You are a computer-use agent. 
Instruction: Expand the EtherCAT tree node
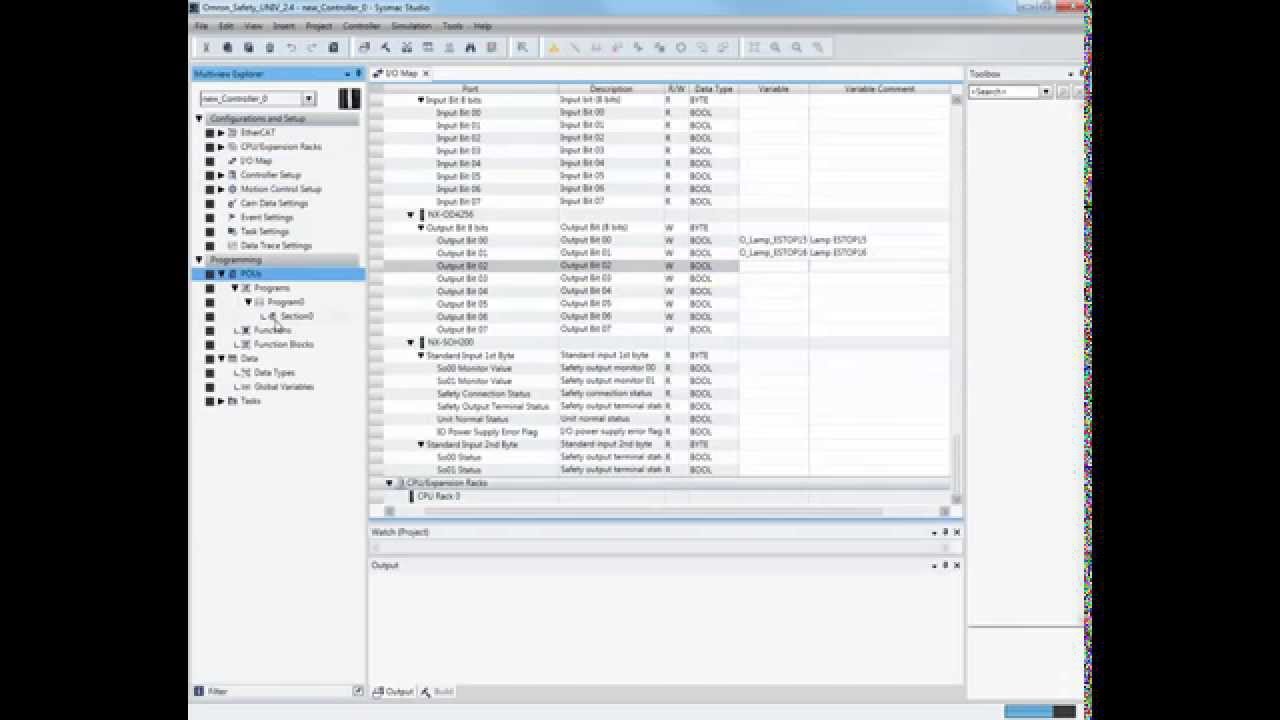(222, 132)
